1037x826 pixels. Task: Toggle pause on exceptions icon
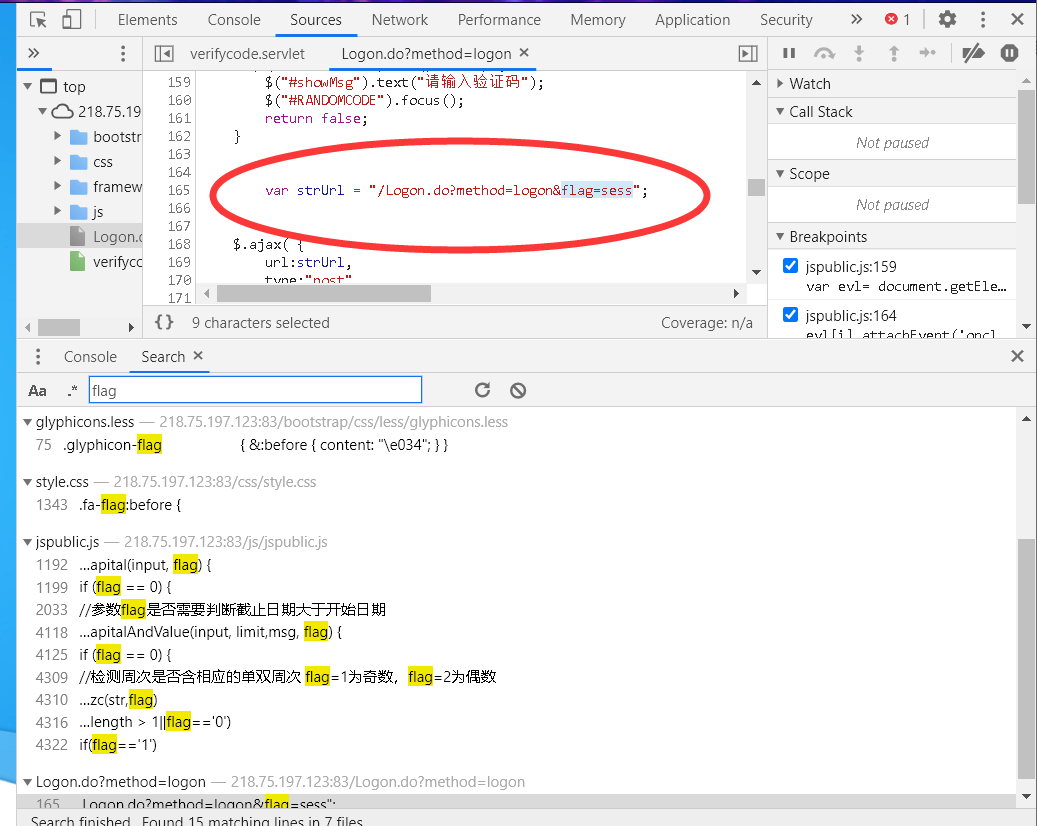(1009, 53)
